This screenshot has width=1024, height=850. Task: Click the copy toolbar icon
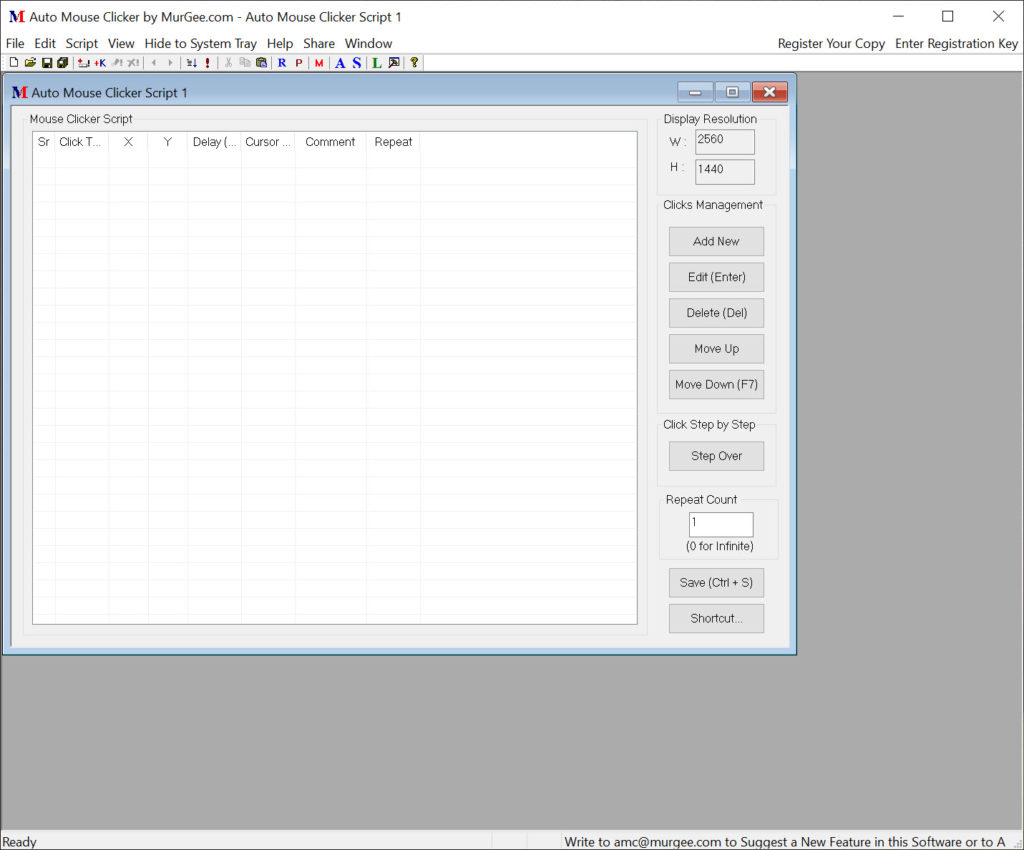[x=245, y=63]
